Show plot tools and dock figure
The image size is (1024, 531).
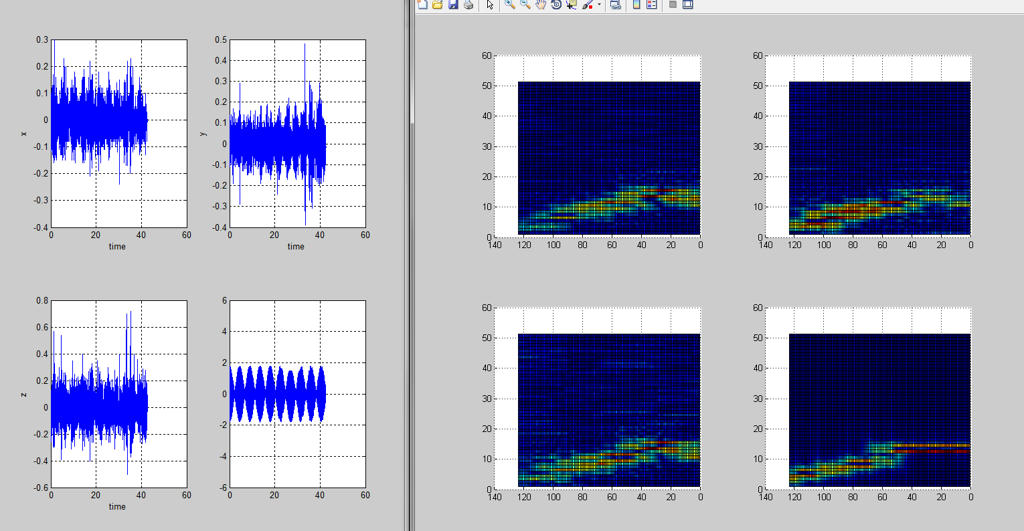coord(688,5)
